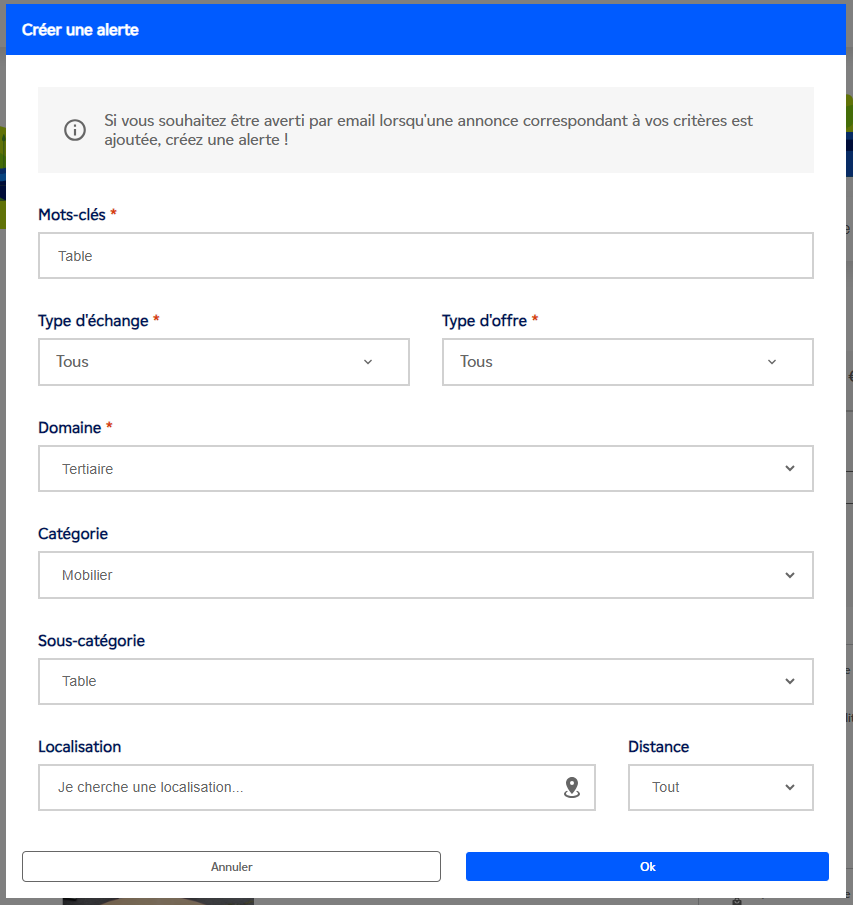Screen dimensions: 853x905
Task: Click the Distance dropdown arrow icon
Action: click(x=790, y=788)
